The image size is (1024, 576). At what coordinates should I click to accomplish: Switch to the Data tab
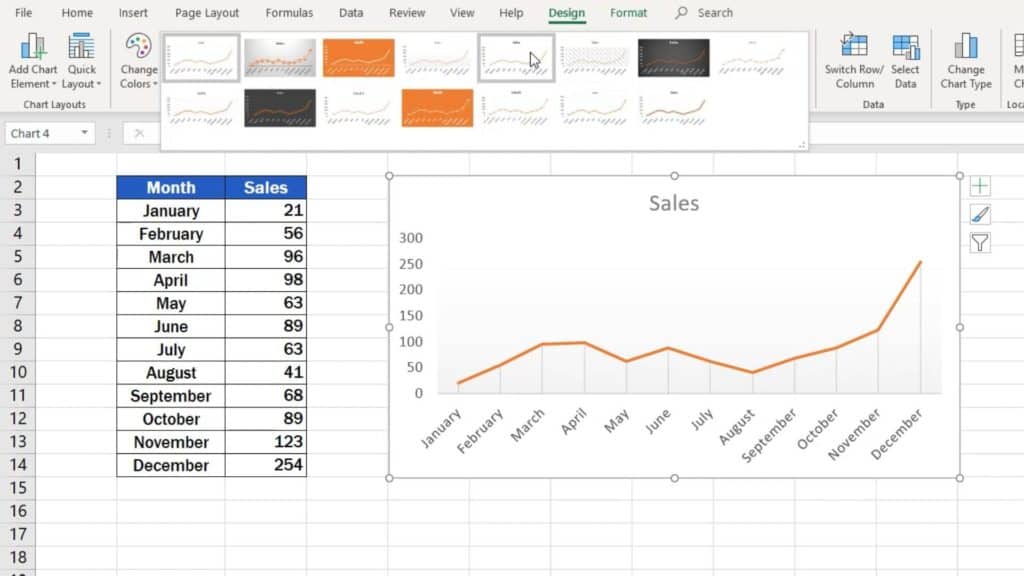(351, 12)
